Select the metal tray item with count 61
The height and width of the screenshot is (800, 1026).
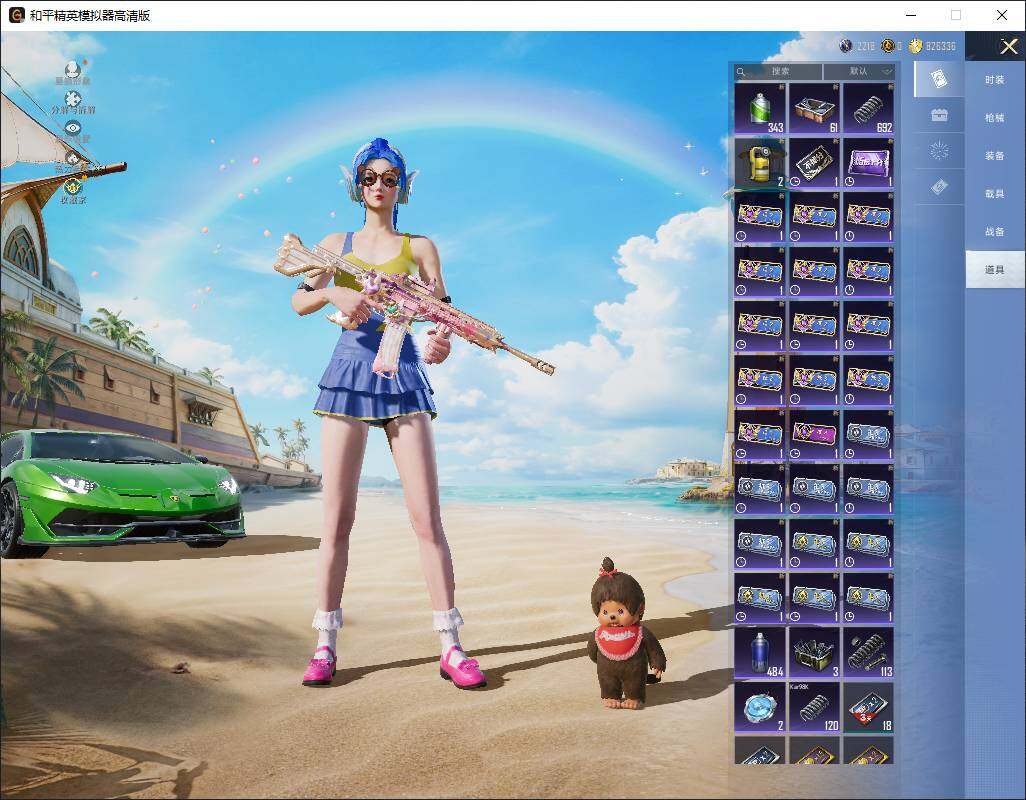pyautogui.click(x=814, y=109)
